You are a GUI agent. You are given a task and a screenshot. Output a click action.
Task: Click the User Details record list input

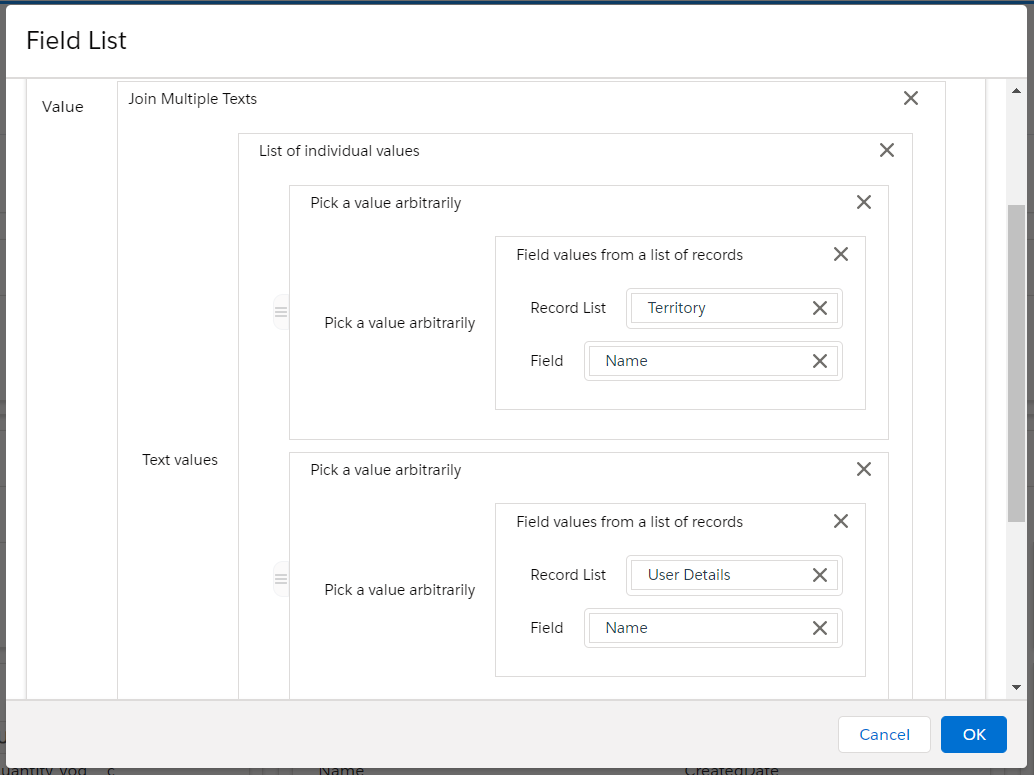[x=718, y=575]
